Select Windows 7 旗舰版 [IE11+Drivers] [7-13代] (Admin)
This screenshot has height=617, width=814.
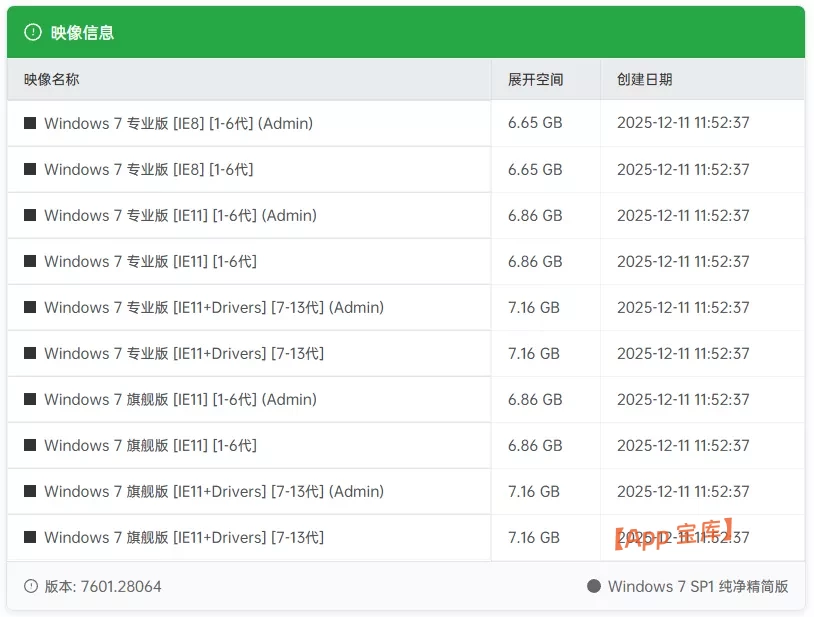click(x=214, y=491)
